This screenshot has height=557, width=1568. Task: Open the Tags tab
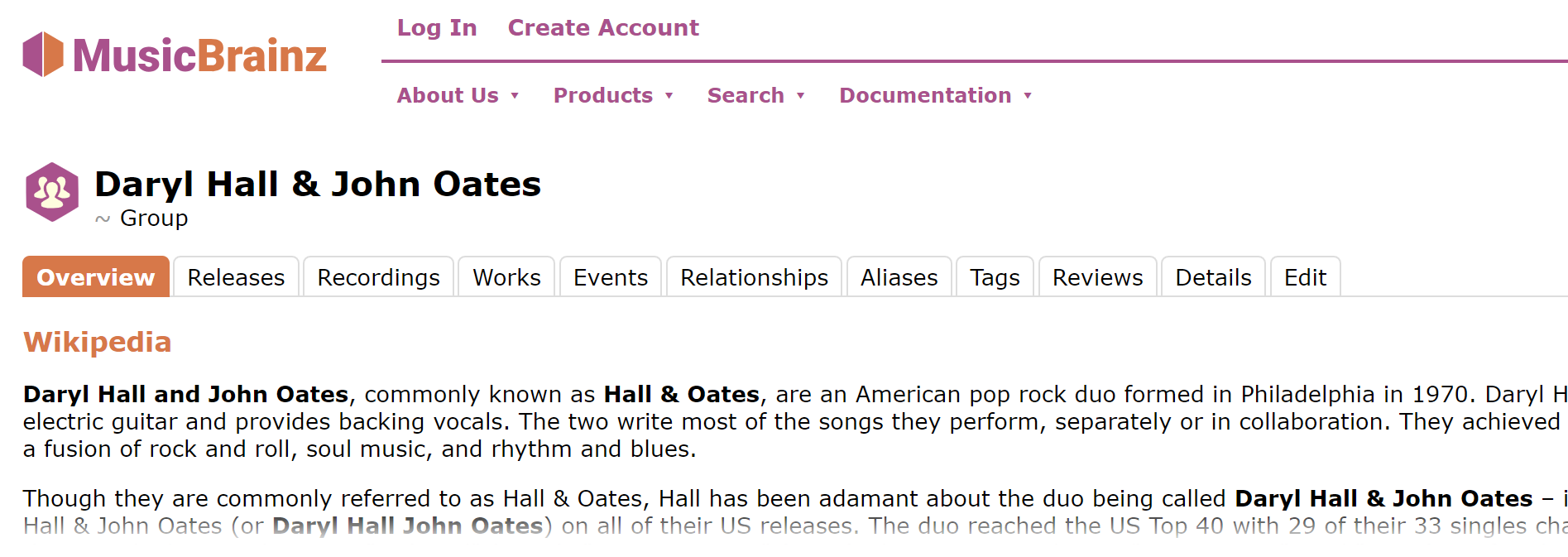tap(995, 277)
